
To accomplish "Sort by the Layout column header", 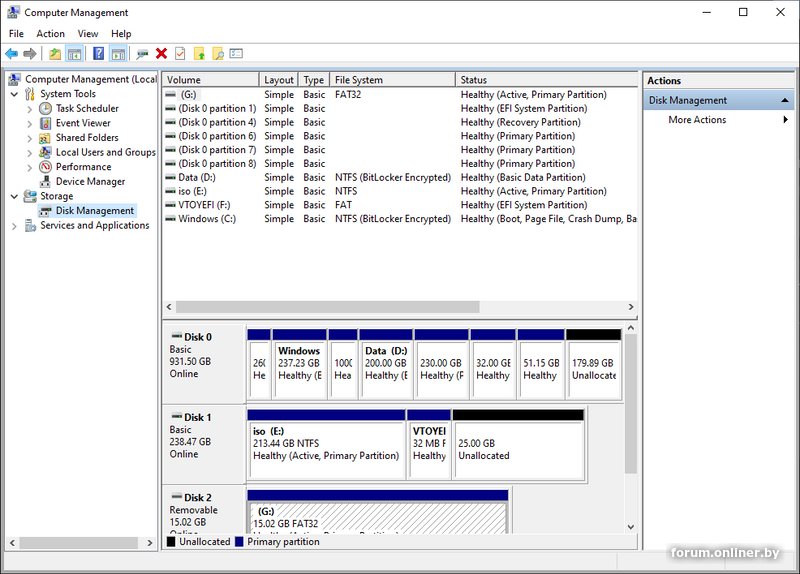I will click(x=279, y=80).
